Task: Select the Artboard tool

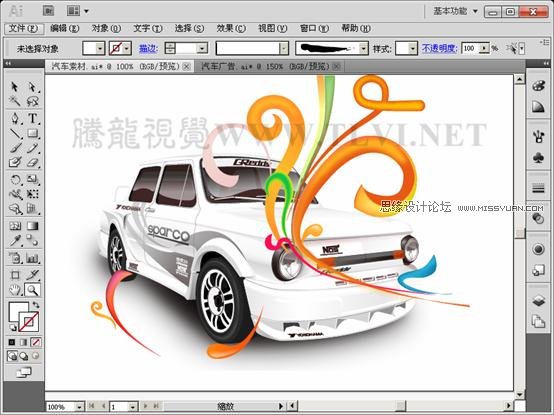Action: click(x=14, y=275)
